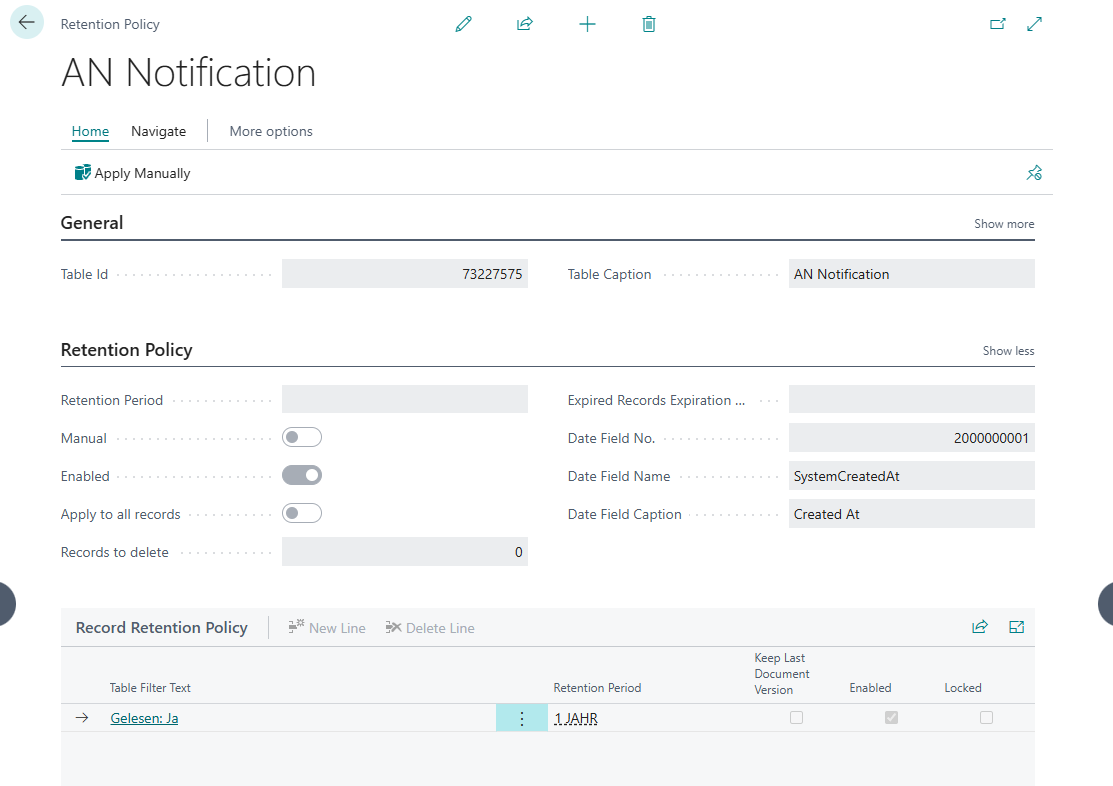The image size is (1113, 786).
Task: Click the share icon in header
Action: click(x=525, y=24)
